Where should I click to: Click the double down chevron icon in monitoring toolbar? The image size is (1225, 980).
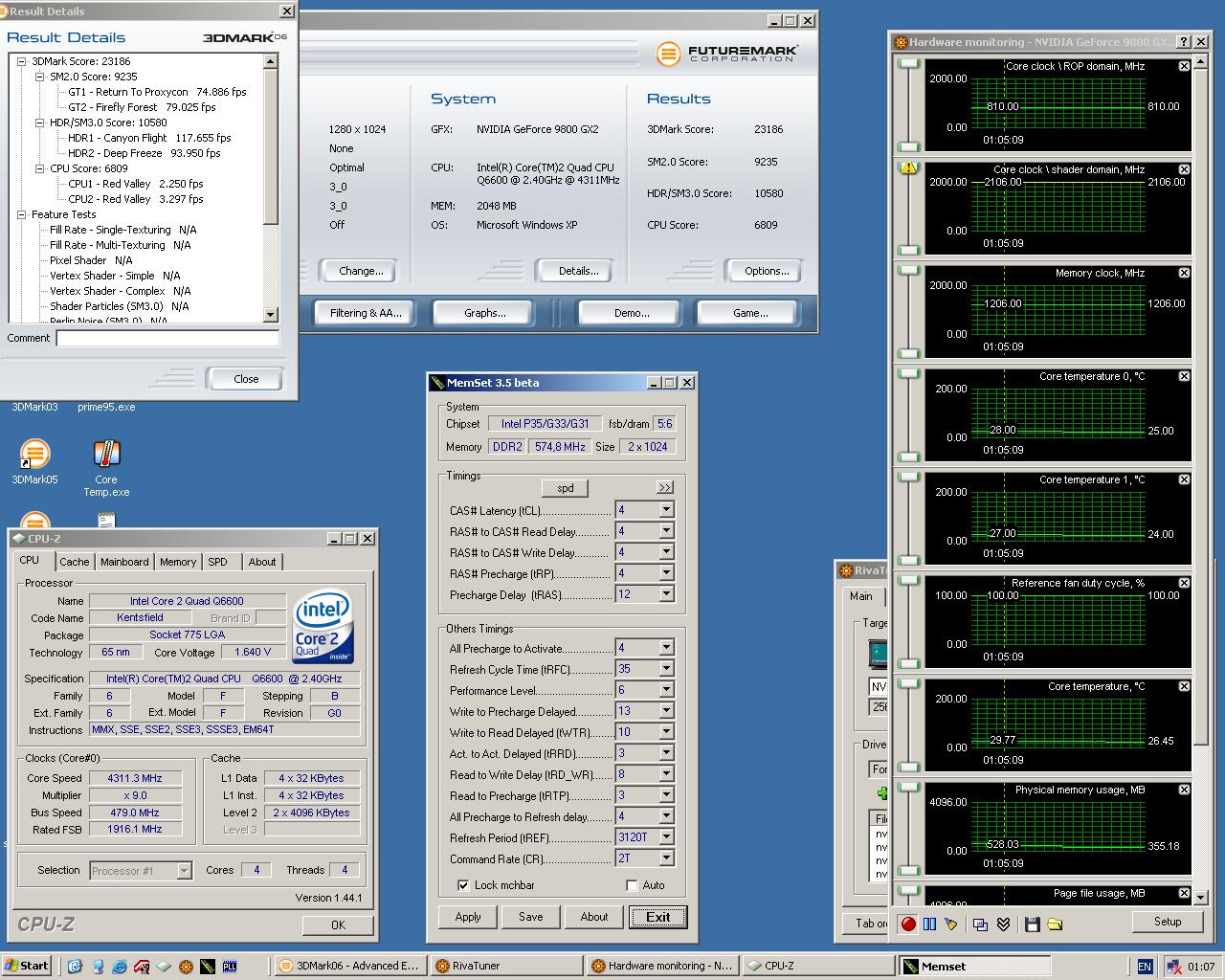[1002, 924]
